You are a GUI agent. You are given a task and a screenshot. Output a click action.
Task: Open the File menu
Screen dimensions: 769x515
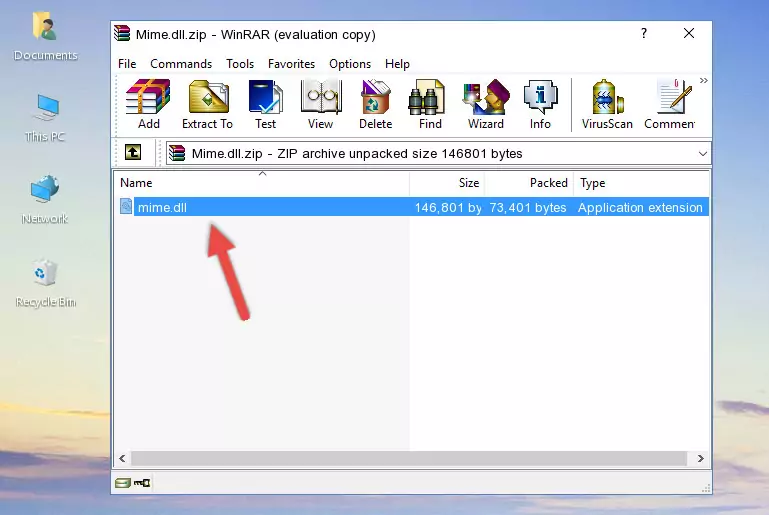(x=127, y=64)
